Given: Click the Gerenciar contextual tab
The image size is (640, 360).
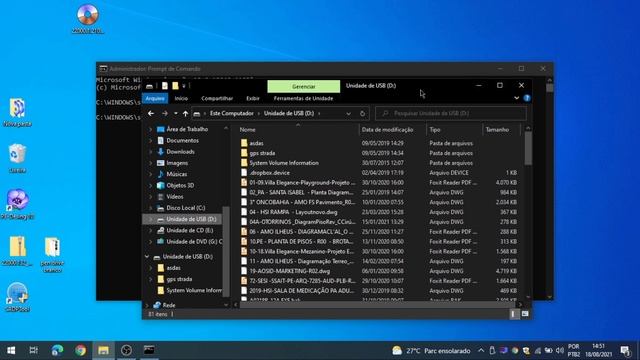Looking at the screenshot, I should click(x=304, y=87).
